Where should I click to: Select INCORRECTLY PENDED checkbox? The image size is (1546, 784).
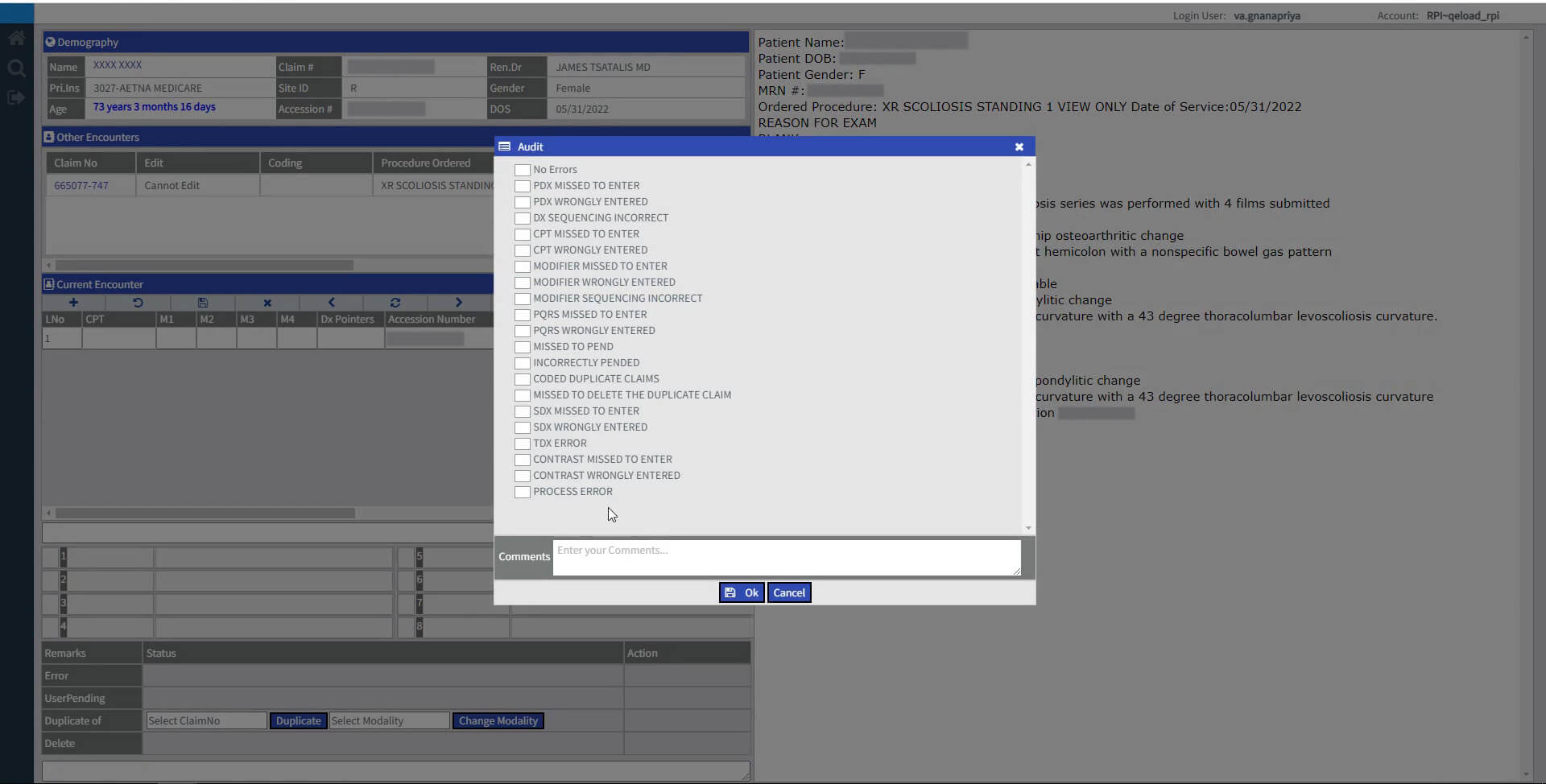523,363
